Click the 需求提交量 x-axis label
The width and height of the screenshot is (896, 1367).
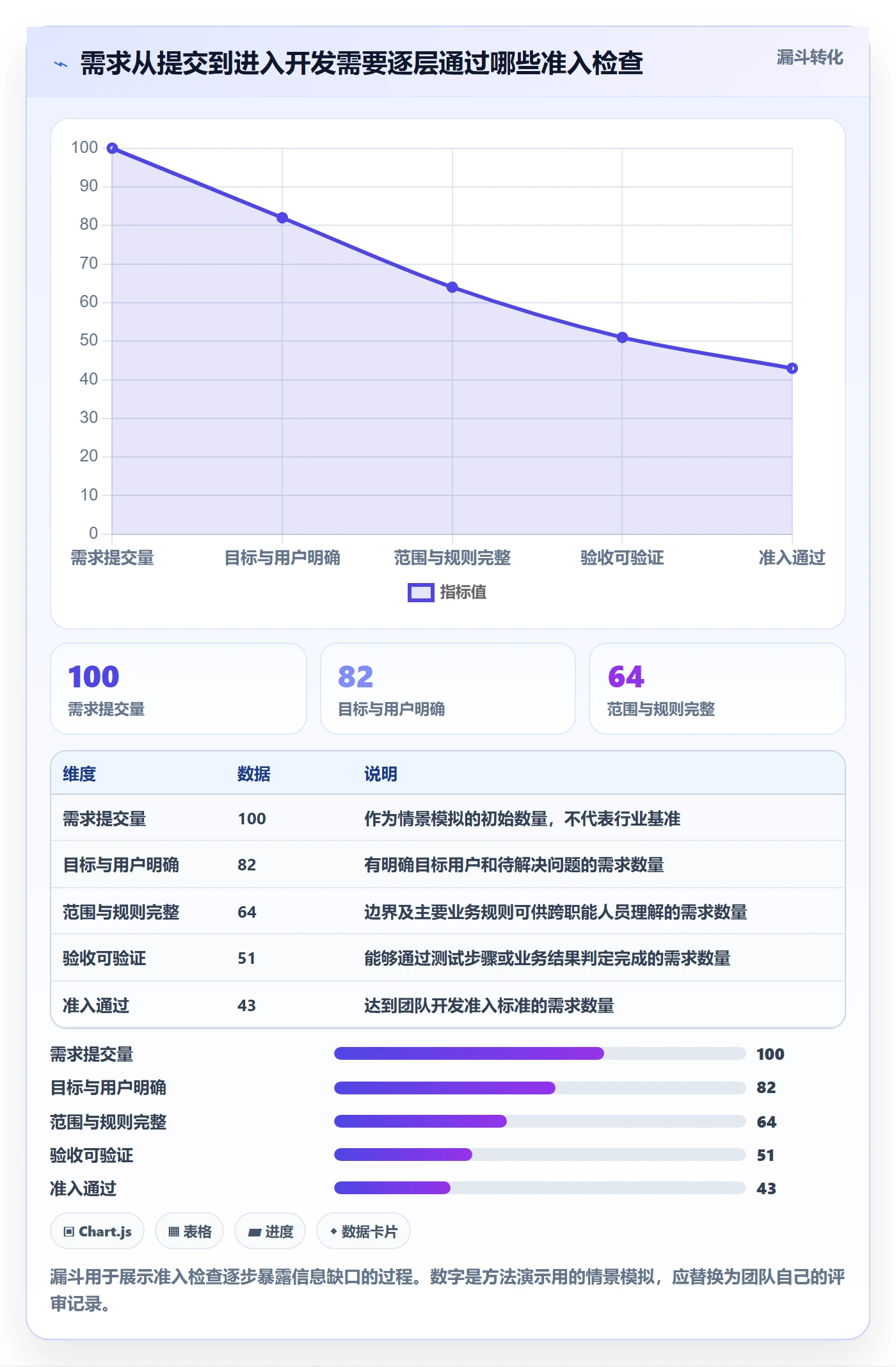112,558
